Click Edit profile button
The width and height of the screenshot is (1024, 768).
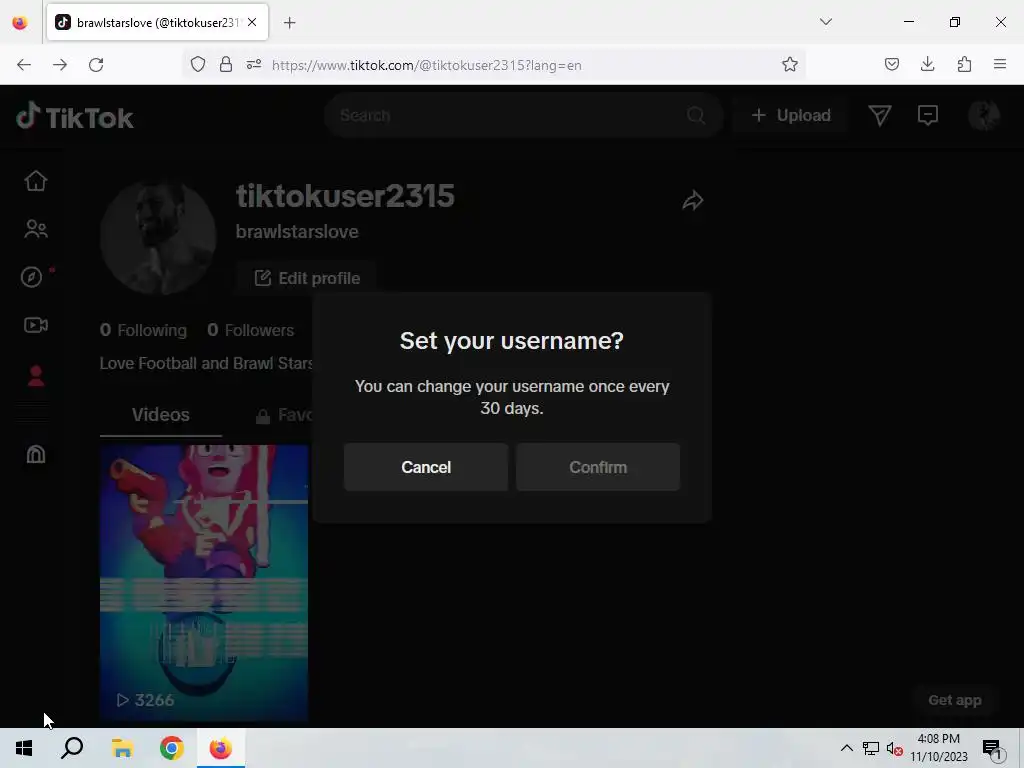point(307,278)
